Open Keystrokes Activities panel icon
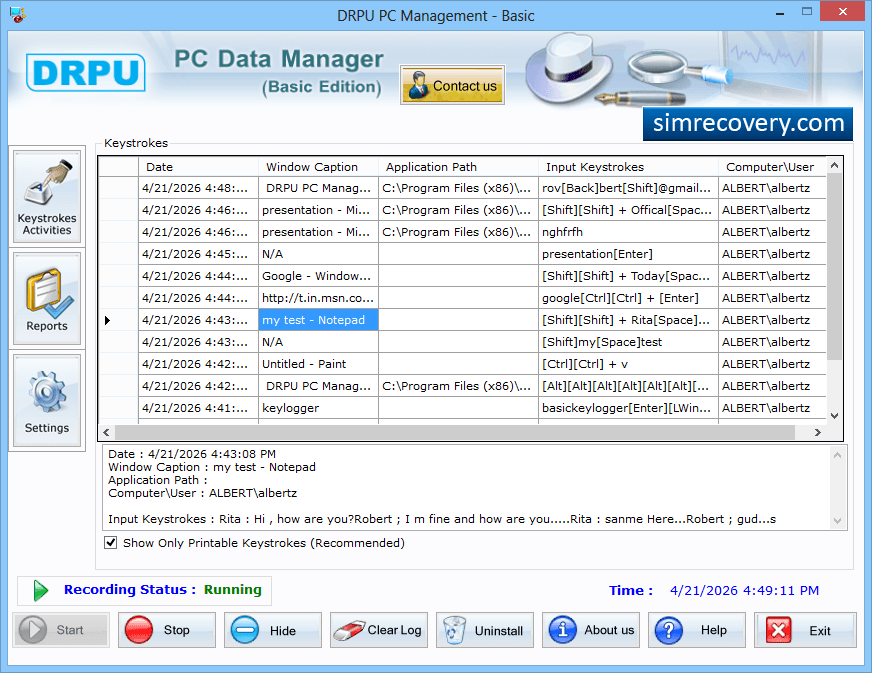 (x=47, y=196)
